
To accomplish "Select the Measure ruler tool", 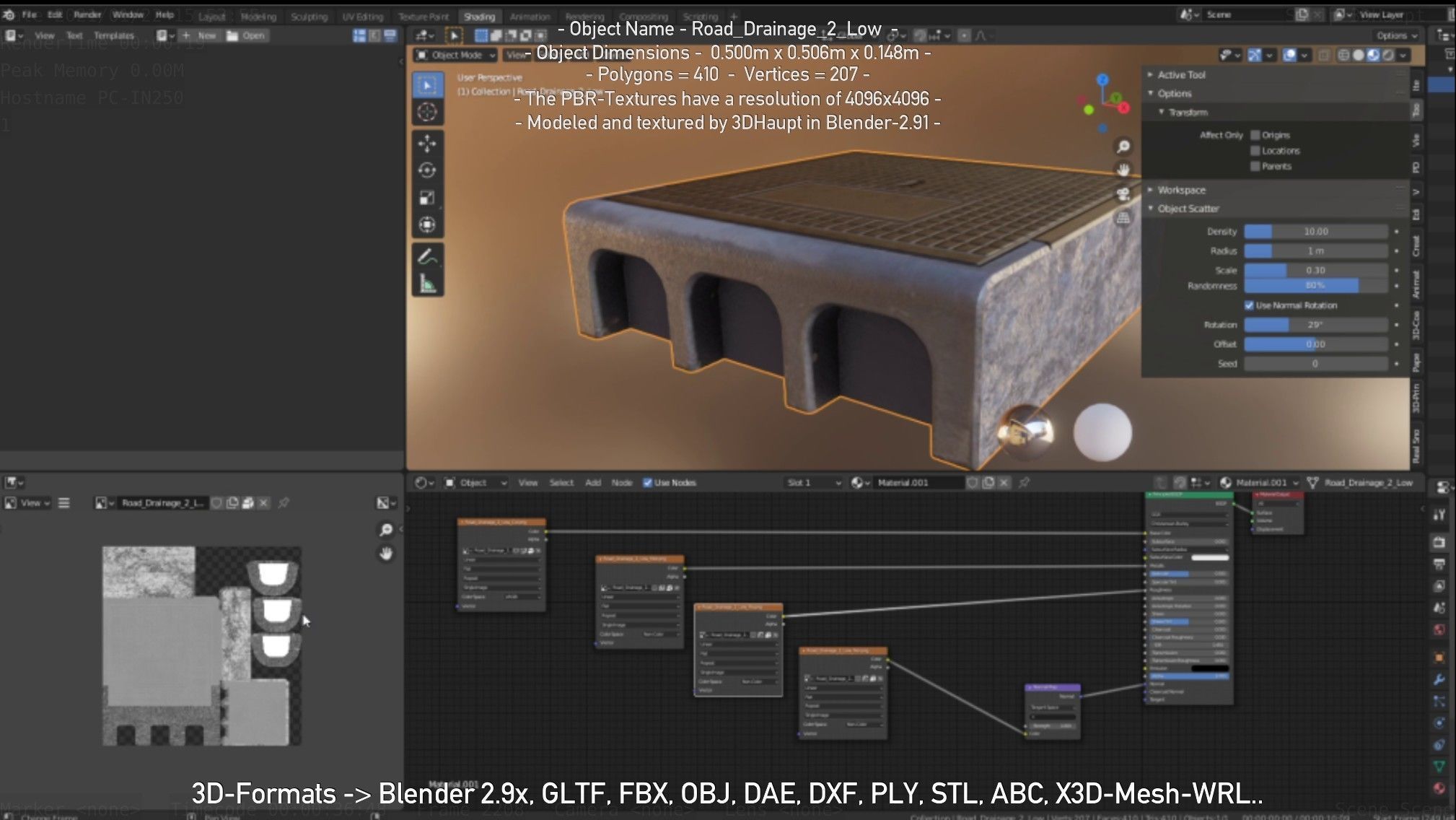I will click(428, 284).
